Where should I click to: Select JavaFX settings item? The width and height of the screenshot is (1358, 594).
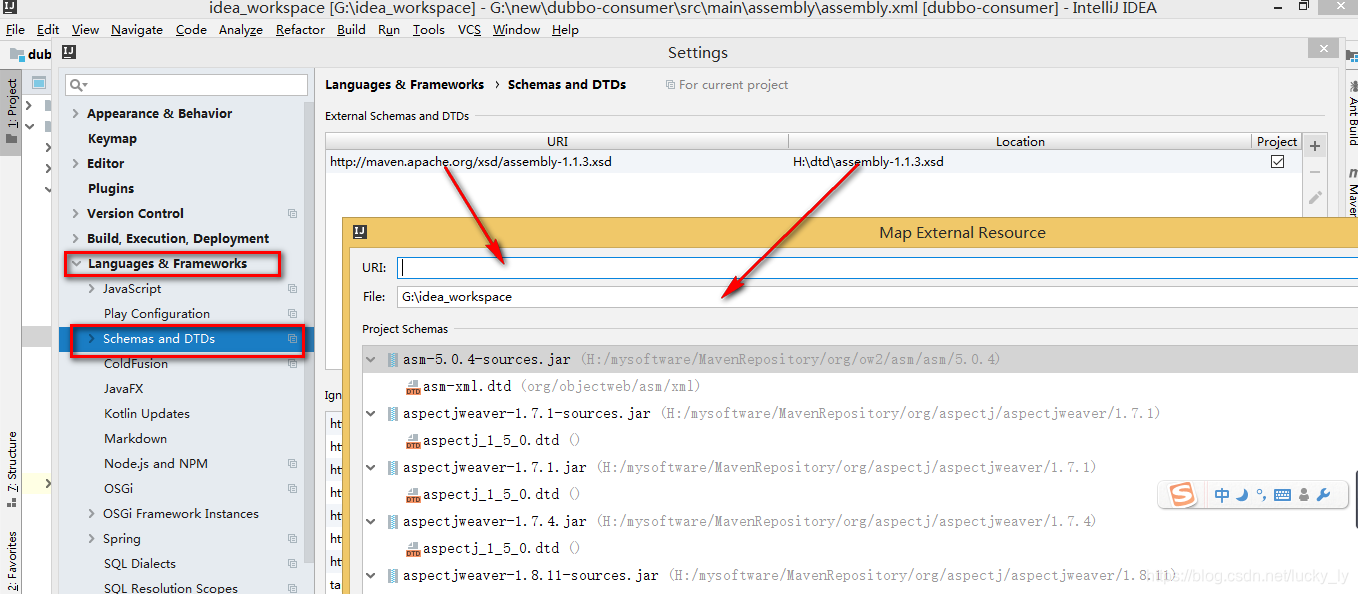[124, 389]
